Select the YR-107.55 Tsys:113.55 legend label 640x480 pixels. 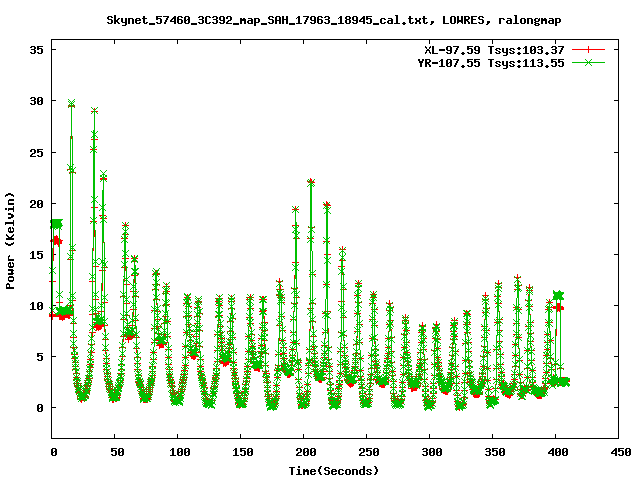[491, 63]
